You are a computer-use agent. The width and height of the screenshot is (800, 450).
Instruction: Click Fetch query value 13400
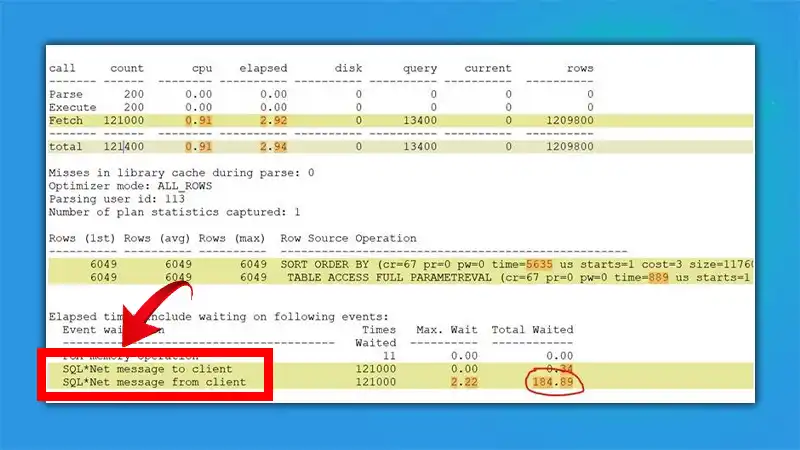pos(420,121)
